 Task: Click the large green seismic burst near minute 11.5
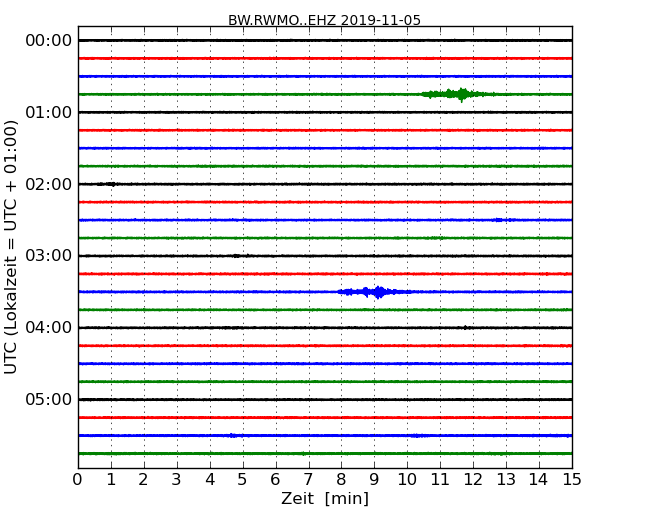pos(458,95)
